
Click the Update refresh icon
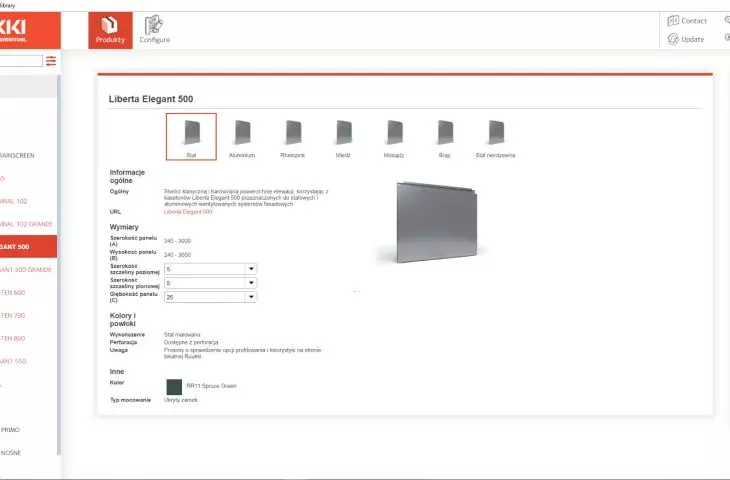(x=673, y=39)
